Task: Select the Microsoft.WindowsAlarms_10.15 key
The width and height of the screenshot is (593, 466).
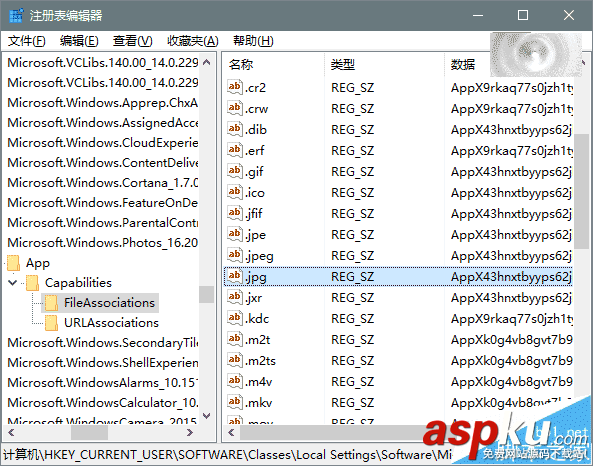Action: pyautogui.click(x=102, y=383)
